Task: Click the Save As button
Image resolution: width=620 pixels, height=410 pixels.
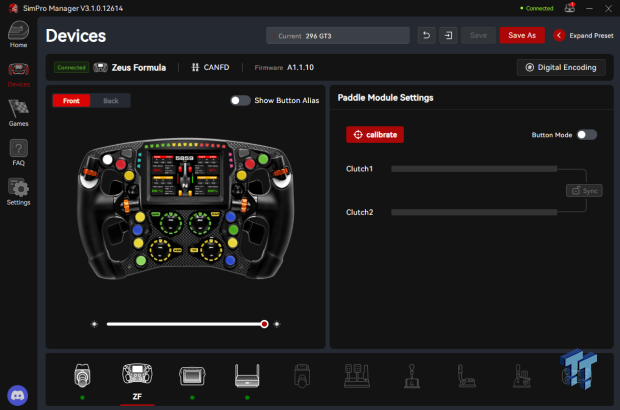Action: tap(522, 36)
